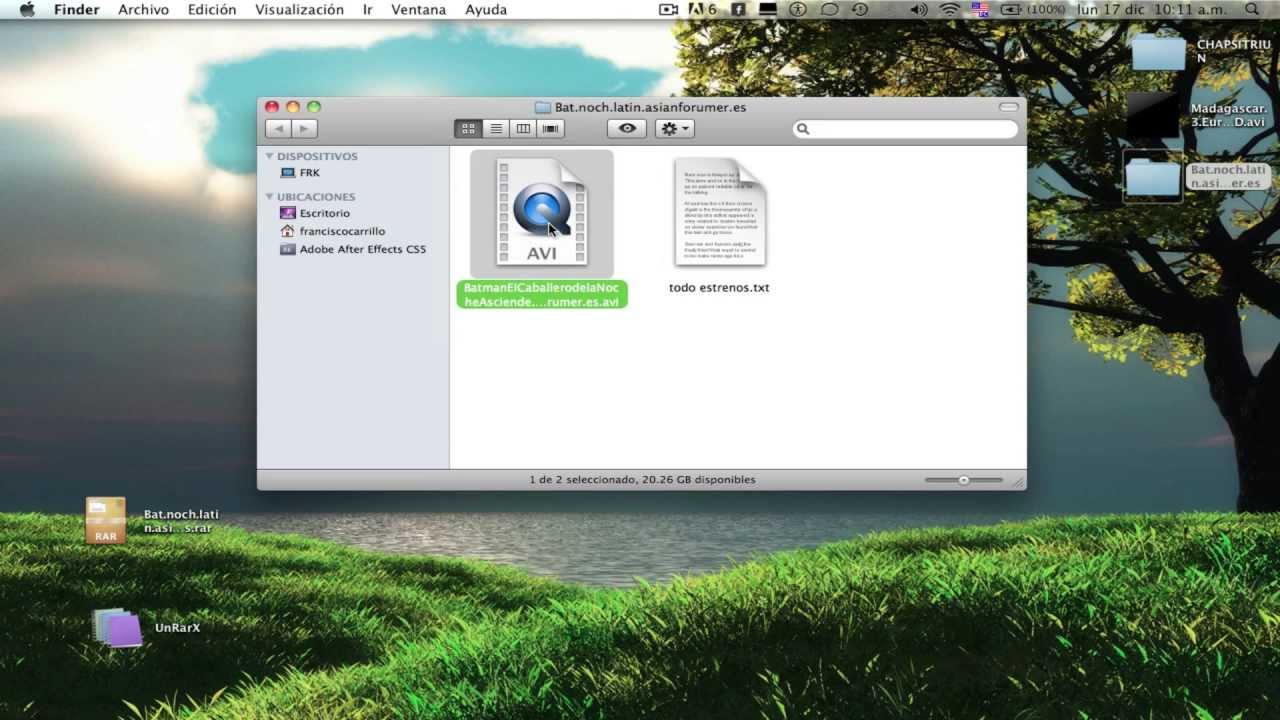Open the input source flag menu

click(980, 10)
